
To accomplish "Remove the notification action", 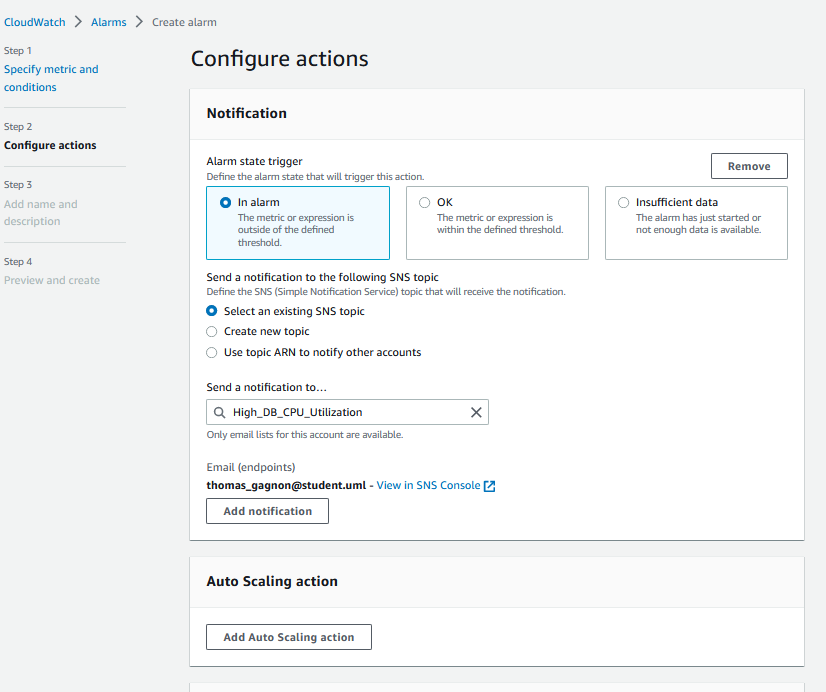I will point(748,166).
